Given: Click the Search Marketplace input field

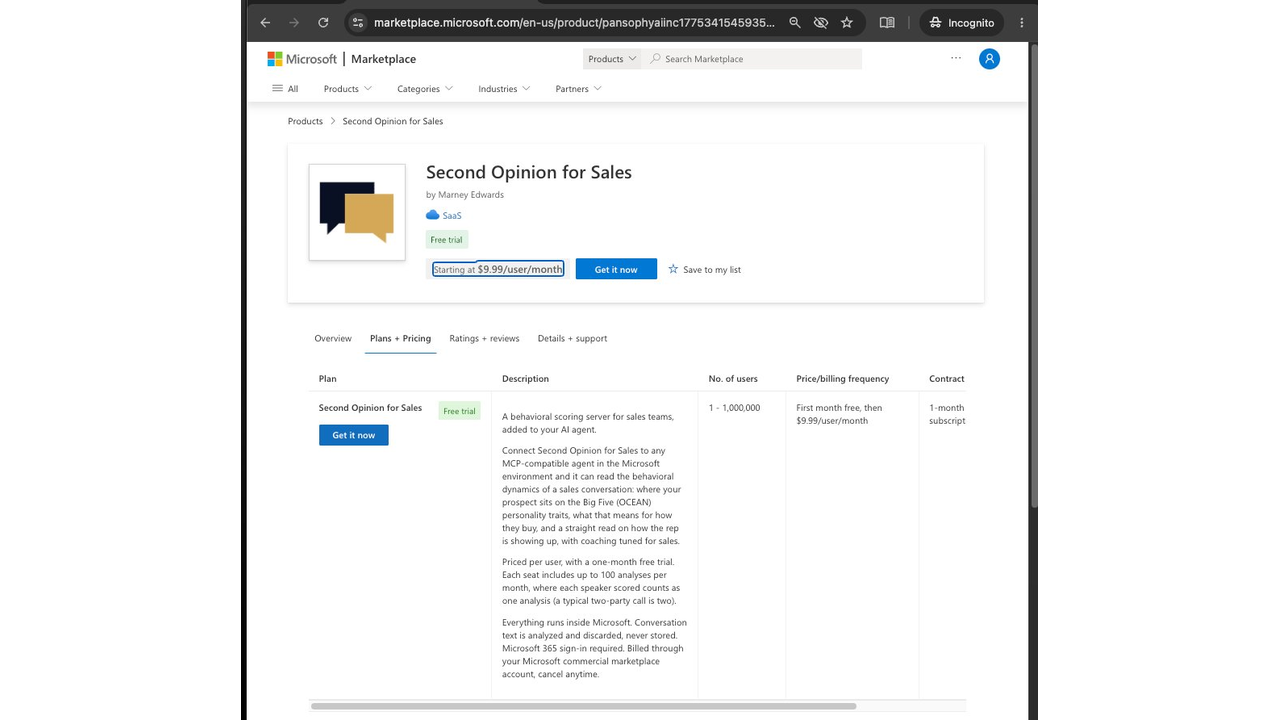Looking at the screenshot, I should pos(752,59).
